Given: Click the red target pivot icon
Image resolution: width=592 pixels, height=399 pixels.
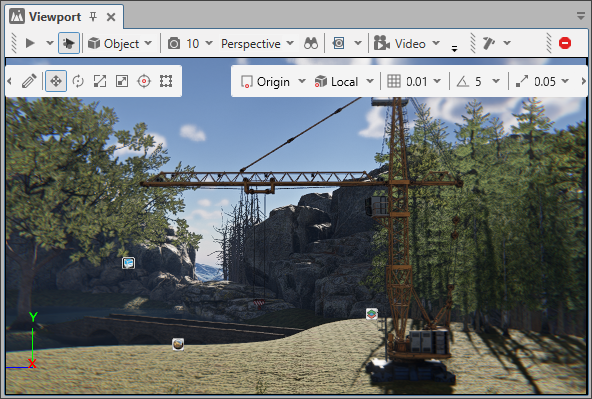Looking at the screenshot, I should pos(144,81).
